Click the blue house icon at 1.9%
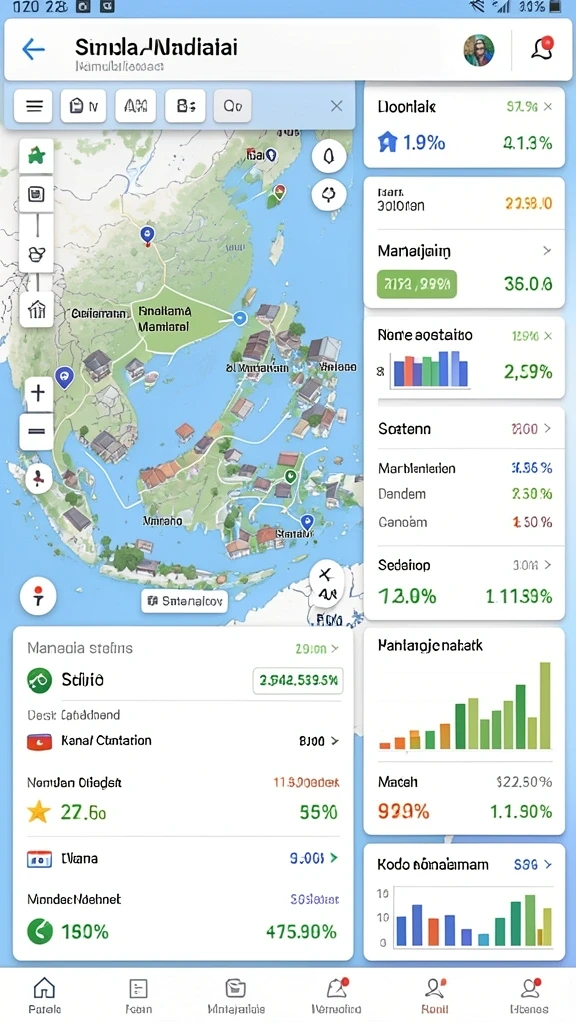This screenshot has width=576, height=1024. [x=388, y=142]
